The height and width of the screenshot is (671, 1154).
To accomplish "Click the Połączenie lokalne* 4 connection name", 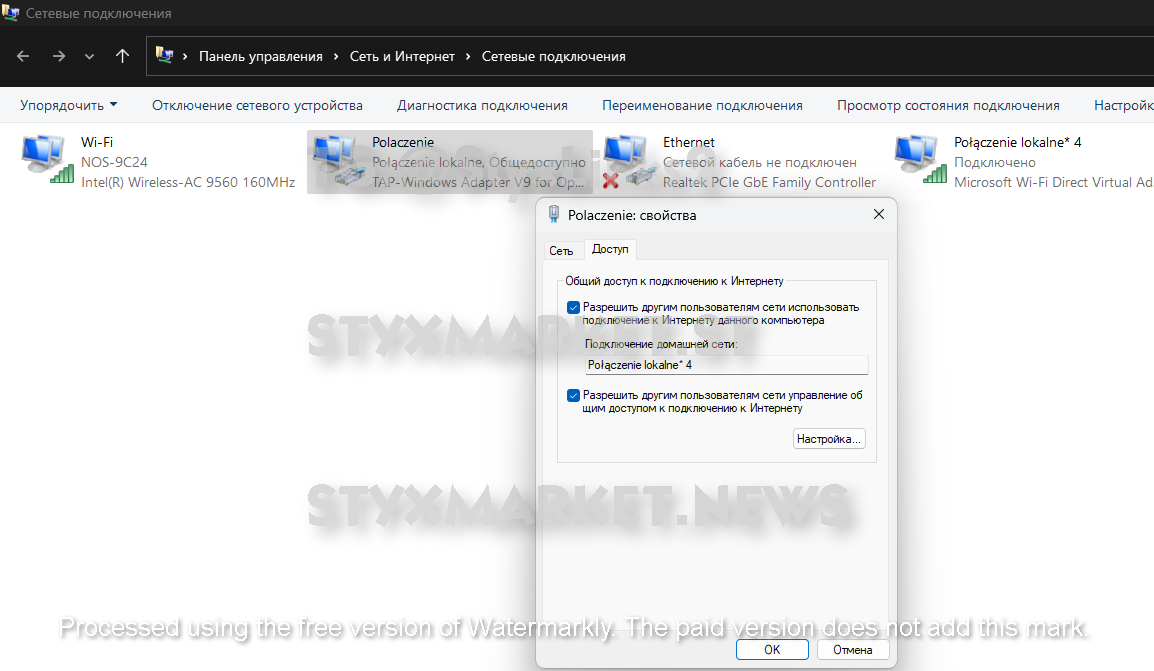I will pyautogui.click(x=1018, y=142).
